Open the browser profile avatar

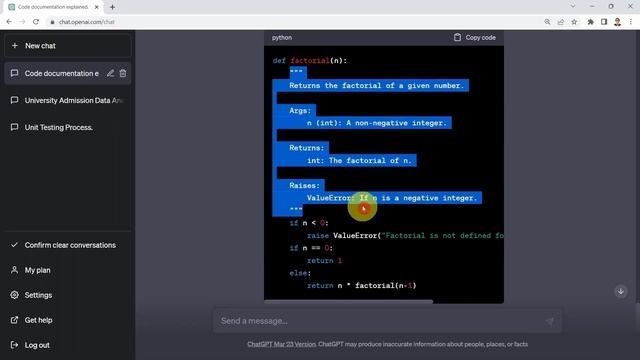tap(618, 22)
